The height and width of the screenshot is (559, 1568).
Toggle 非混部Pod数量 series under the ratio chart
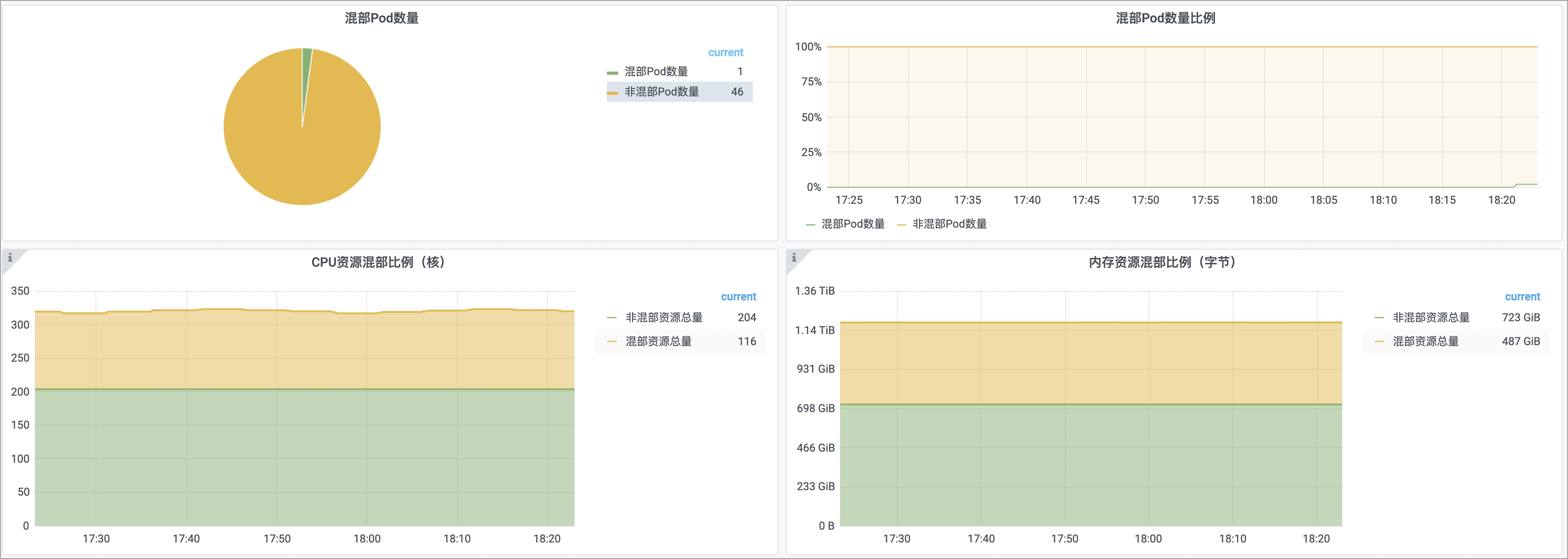(x=950, y=224)
